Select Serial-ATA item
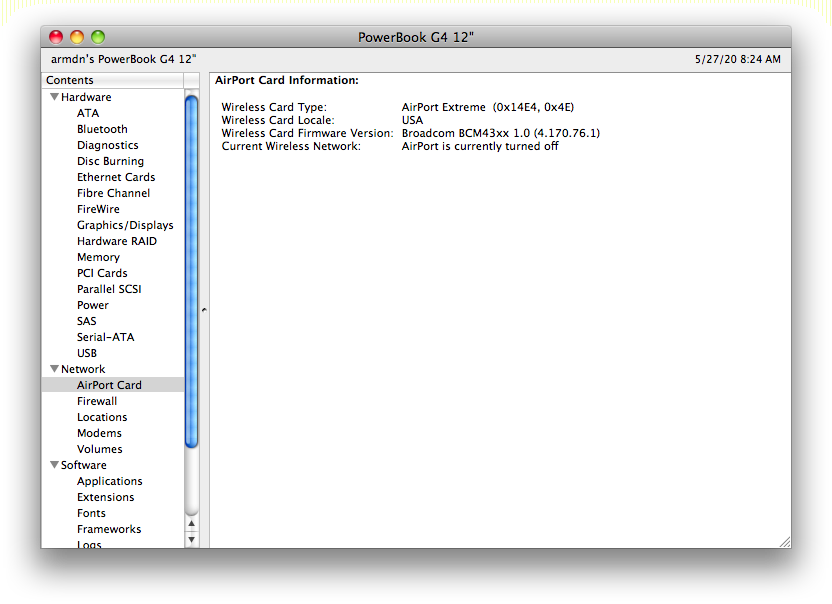This screenshot has height=604, width=832. tap(106, 337)
